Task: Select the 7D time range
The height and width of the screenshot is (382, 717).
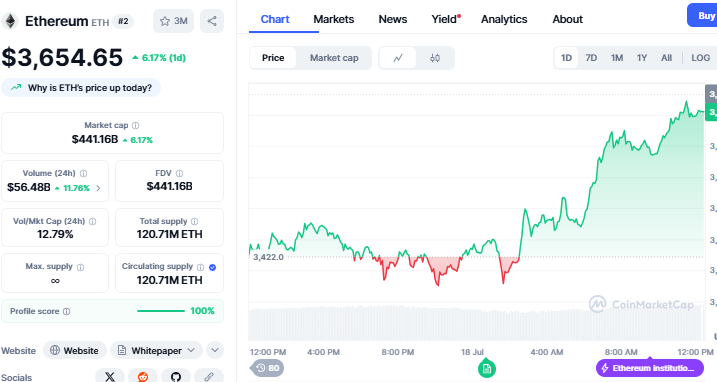Action: (591, 58)
